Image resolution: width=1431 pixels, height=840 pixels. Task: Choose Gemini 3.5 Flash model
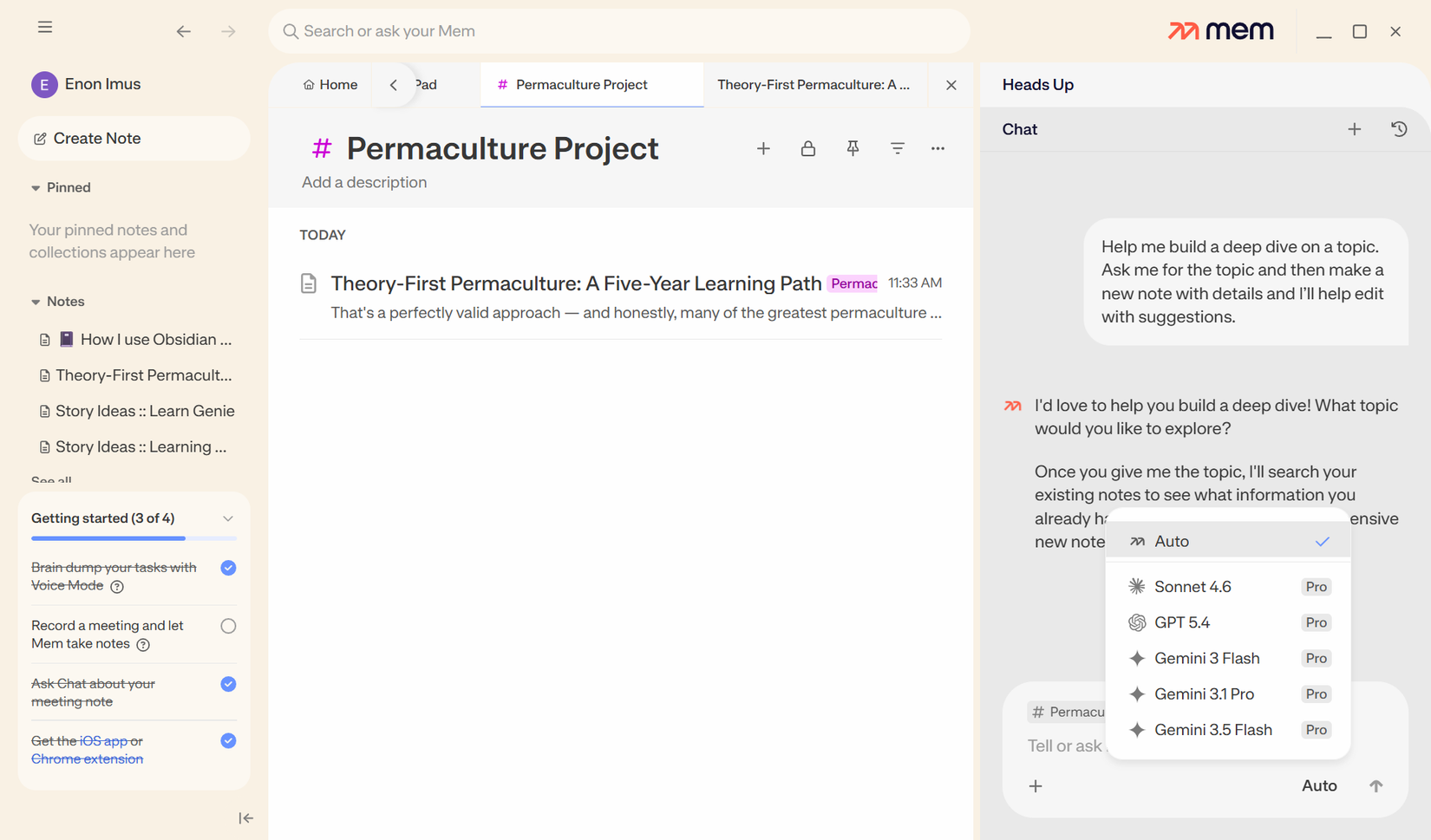[1228, 730]
